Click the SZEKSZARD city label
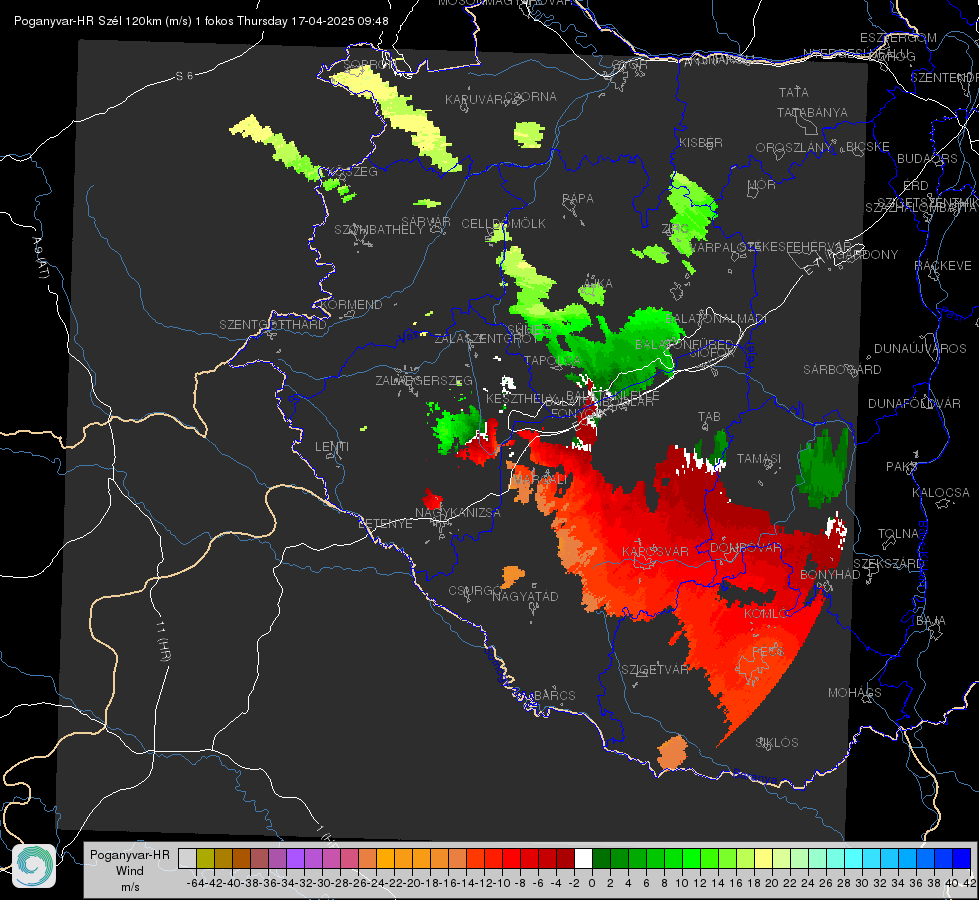The image size is (979, 900). (888, 564)
